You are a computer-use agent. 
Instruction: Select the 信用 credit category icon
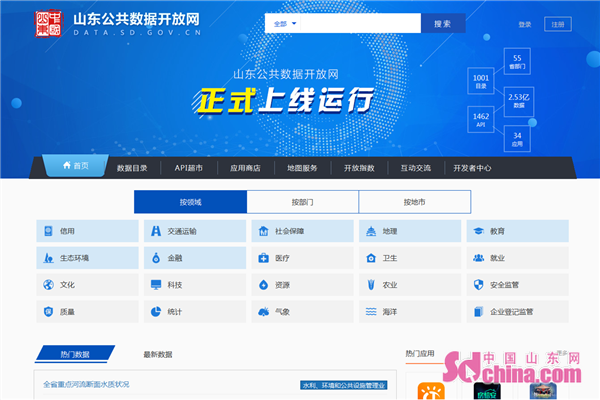48,231
